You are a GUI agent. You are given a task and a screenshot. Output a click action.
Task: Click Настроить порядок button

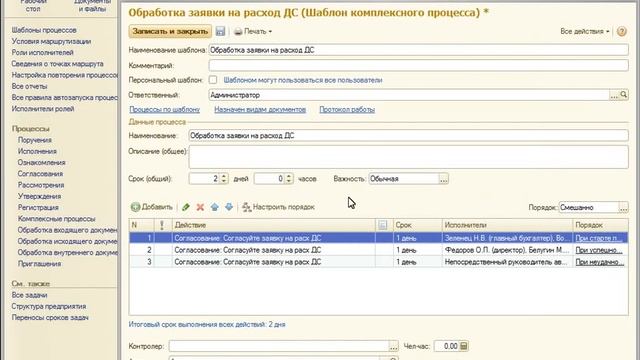point(278,207)
